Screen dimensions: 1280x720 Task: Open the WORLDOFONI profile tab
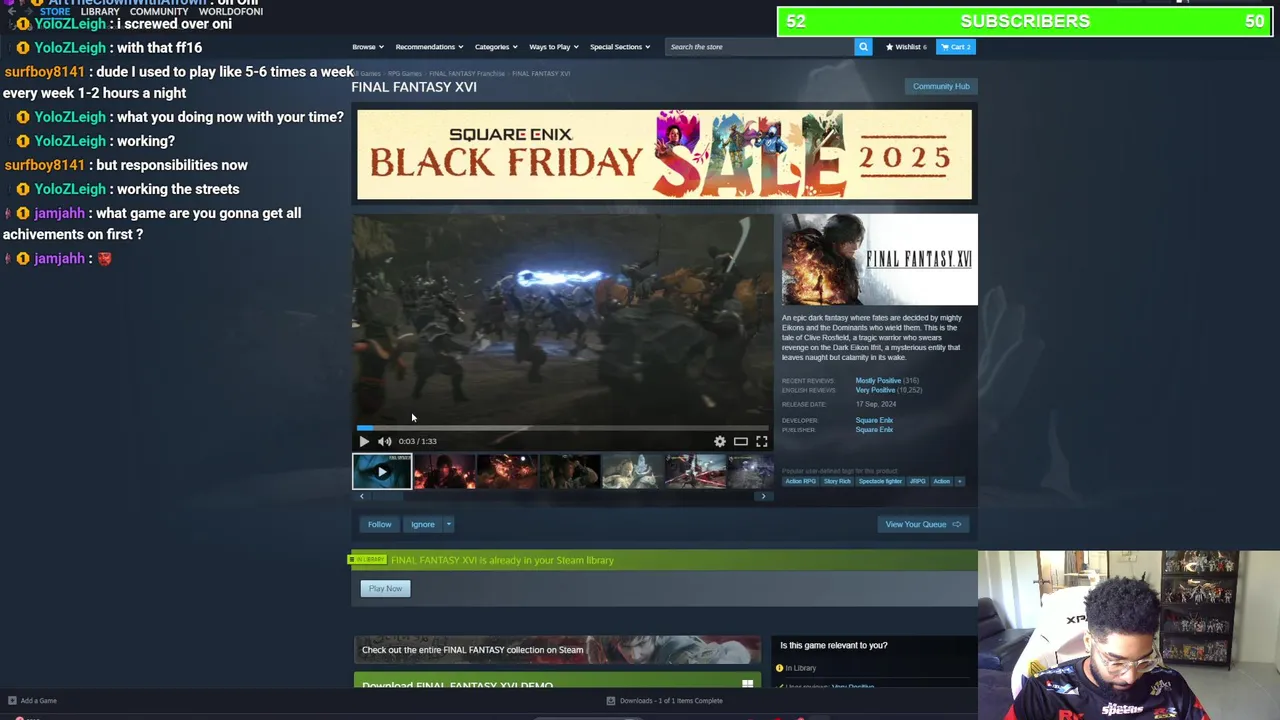230,12
